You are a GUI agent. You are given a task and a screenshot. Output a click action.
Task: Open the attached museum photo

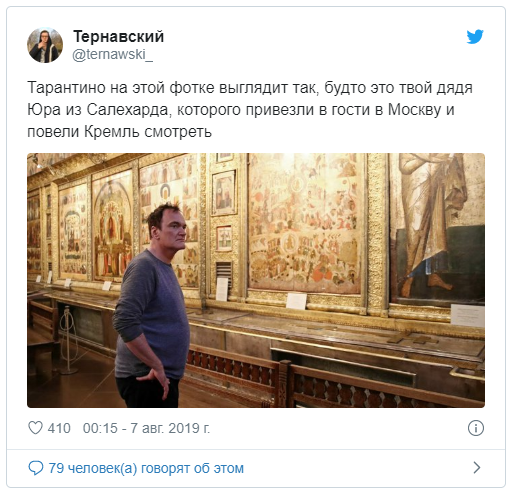256,280
